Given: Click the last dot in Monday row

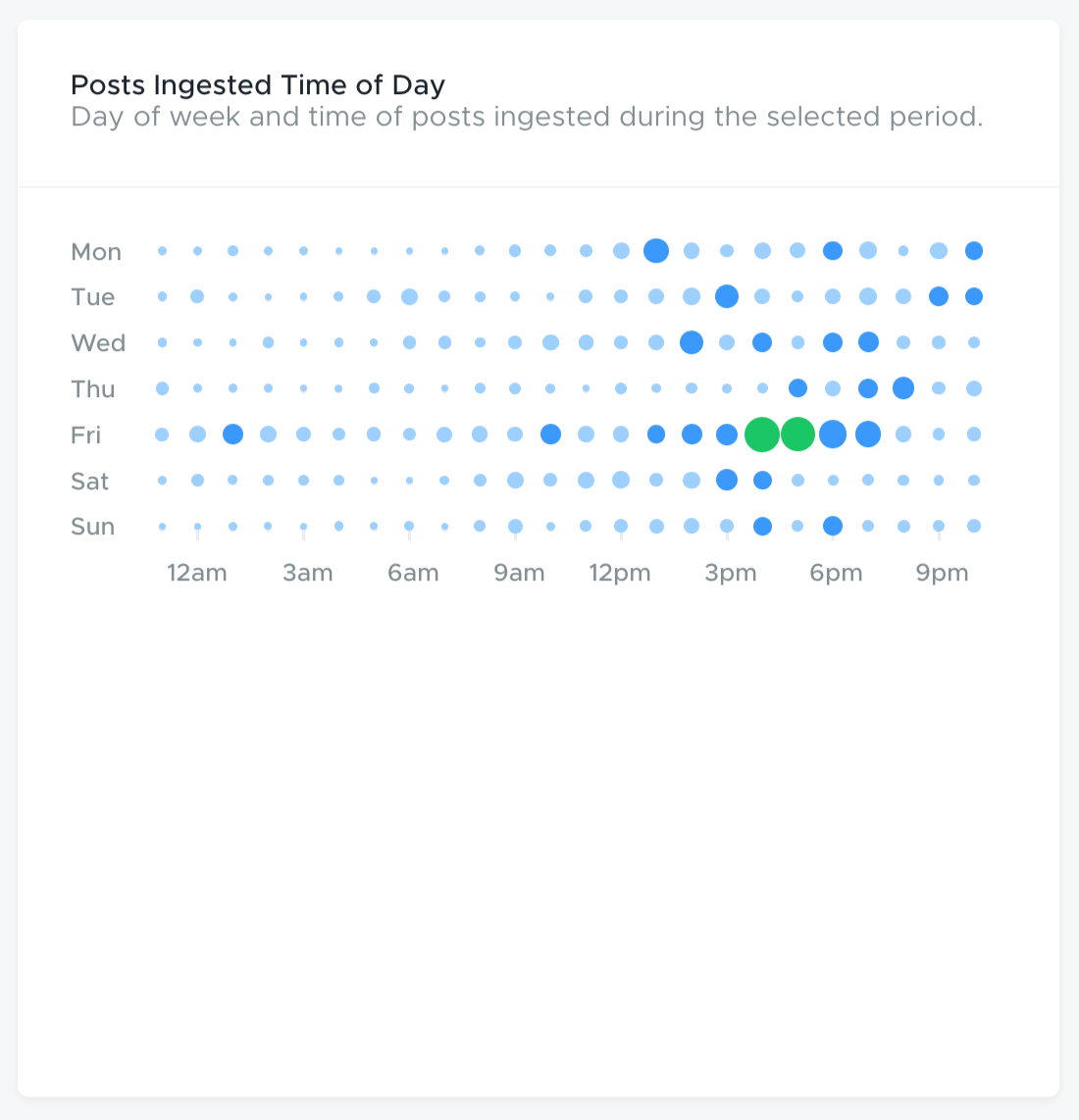Looking at the screenshot, I should 974,251.
